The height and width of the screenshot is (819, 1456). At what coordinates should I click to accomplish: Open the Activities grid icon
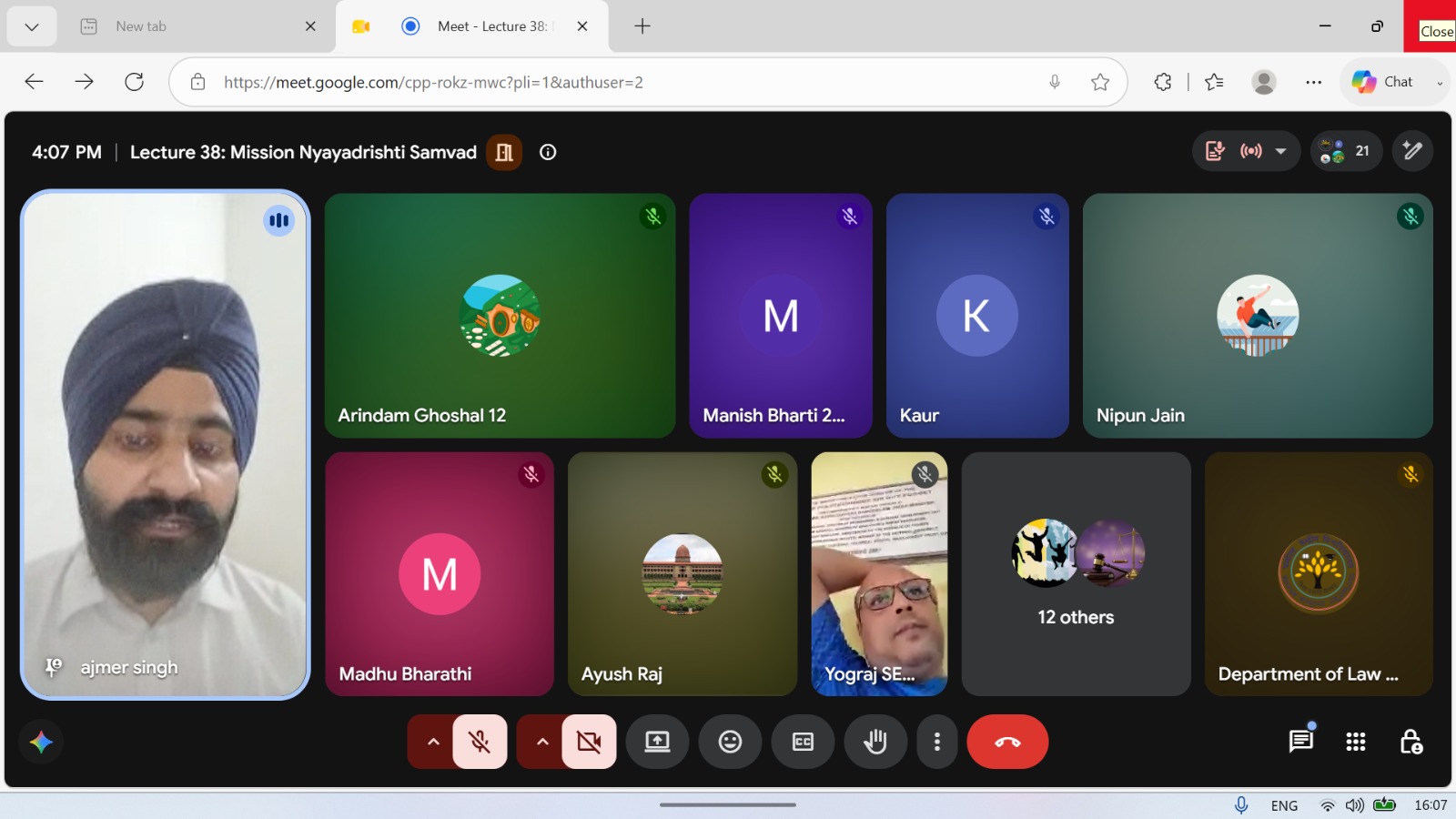coord(1356,742)
